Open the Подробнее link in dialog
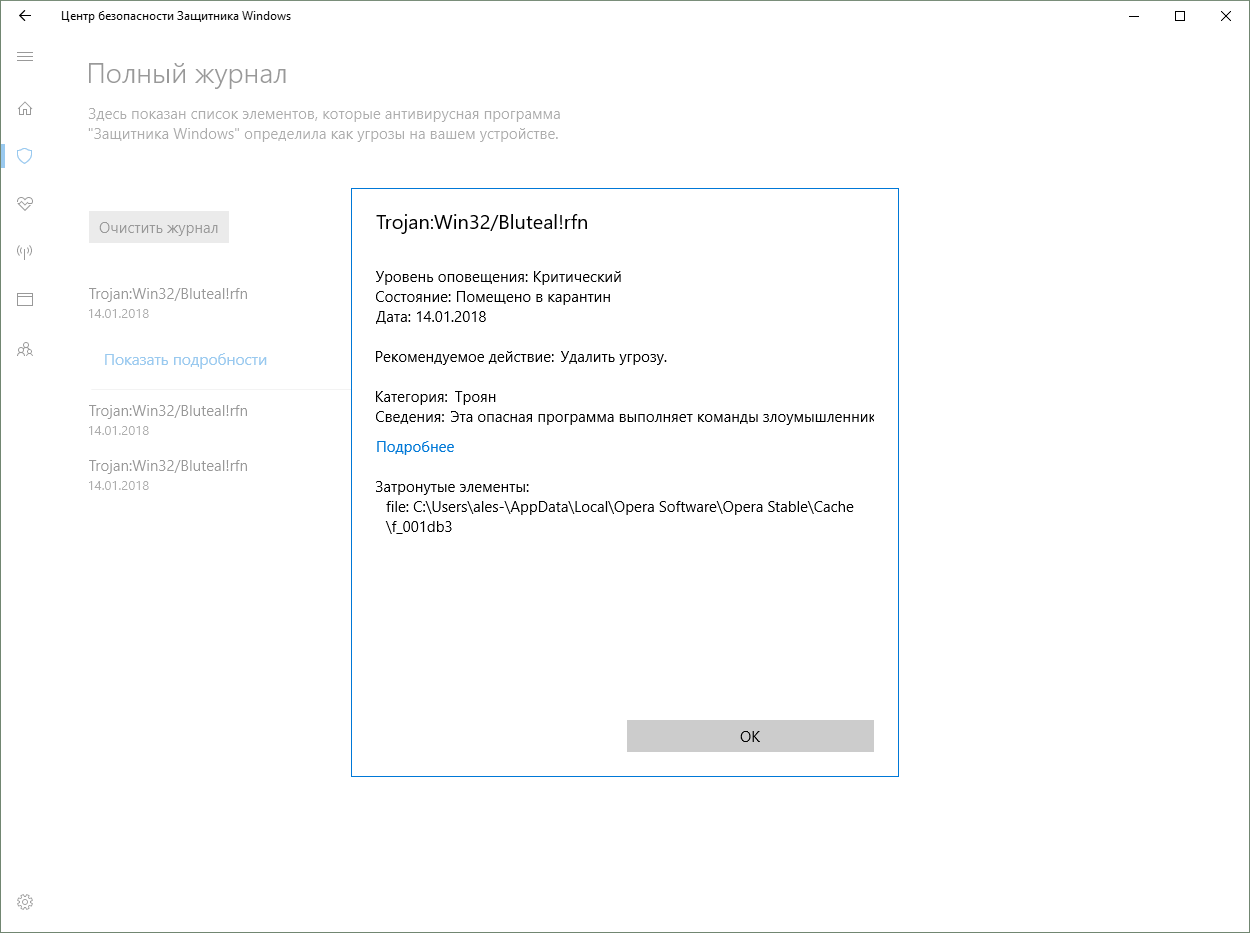Viewport: 1250px width, 933px height. click(415, 447)
